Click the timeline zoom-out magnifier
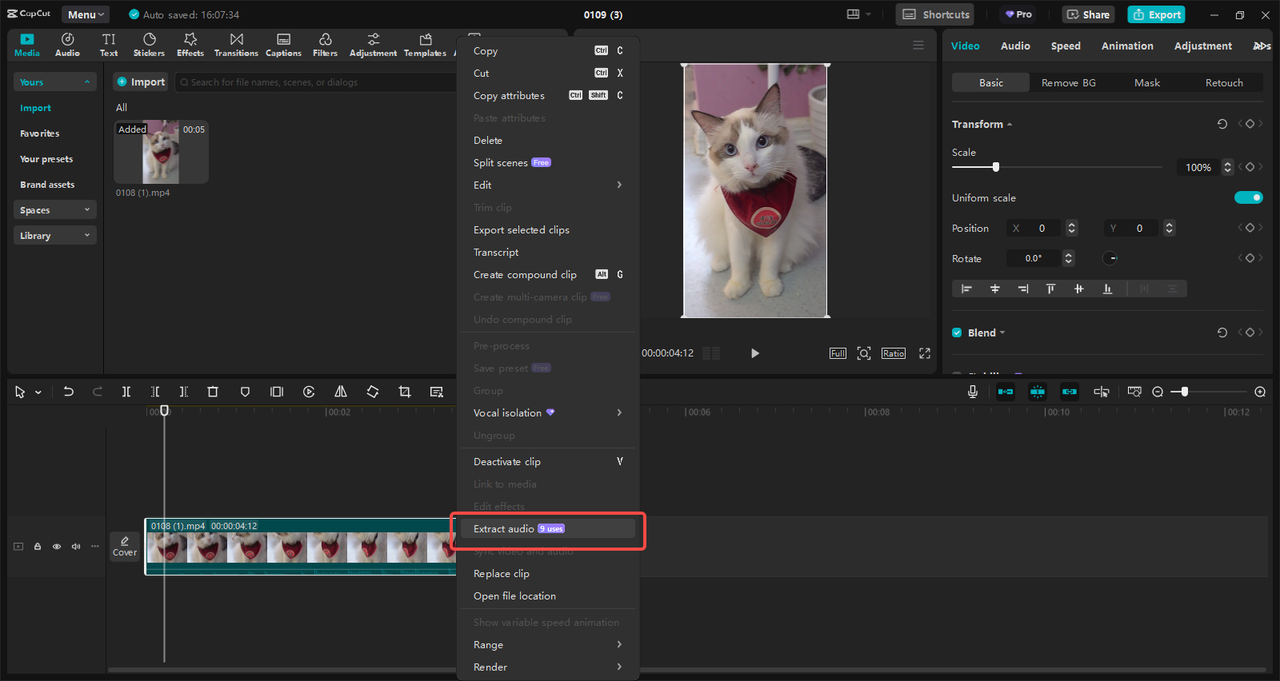Image resolution: width=1280 pixels, height=681 pixels. pos(1158,392)
